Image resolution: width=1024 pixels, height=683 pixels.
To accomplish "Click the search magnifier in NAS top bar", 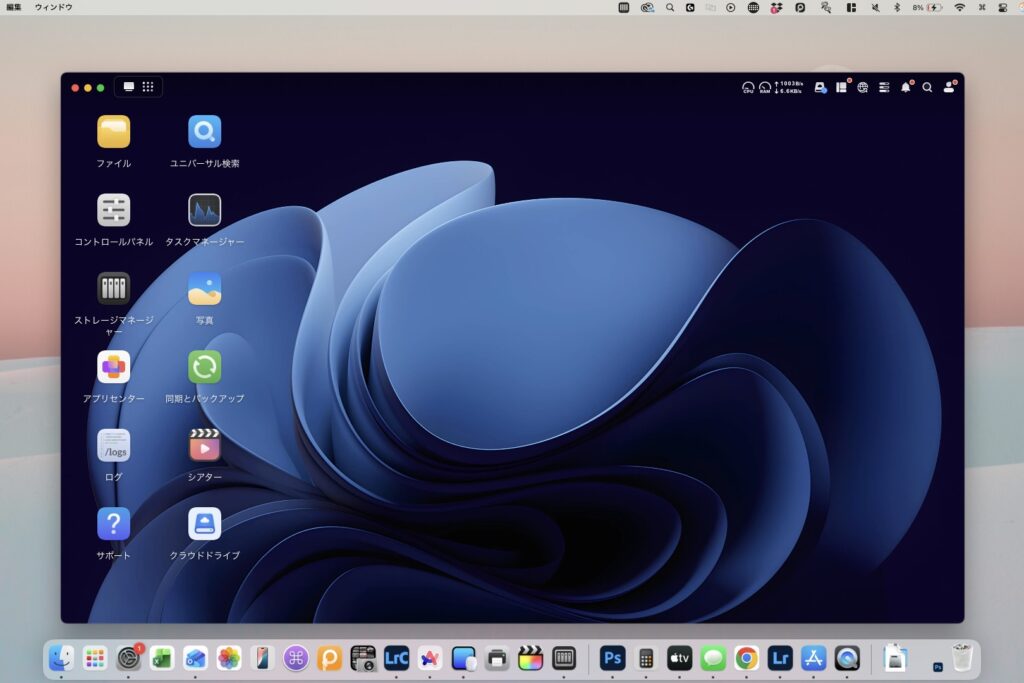I will click(927, 88).
